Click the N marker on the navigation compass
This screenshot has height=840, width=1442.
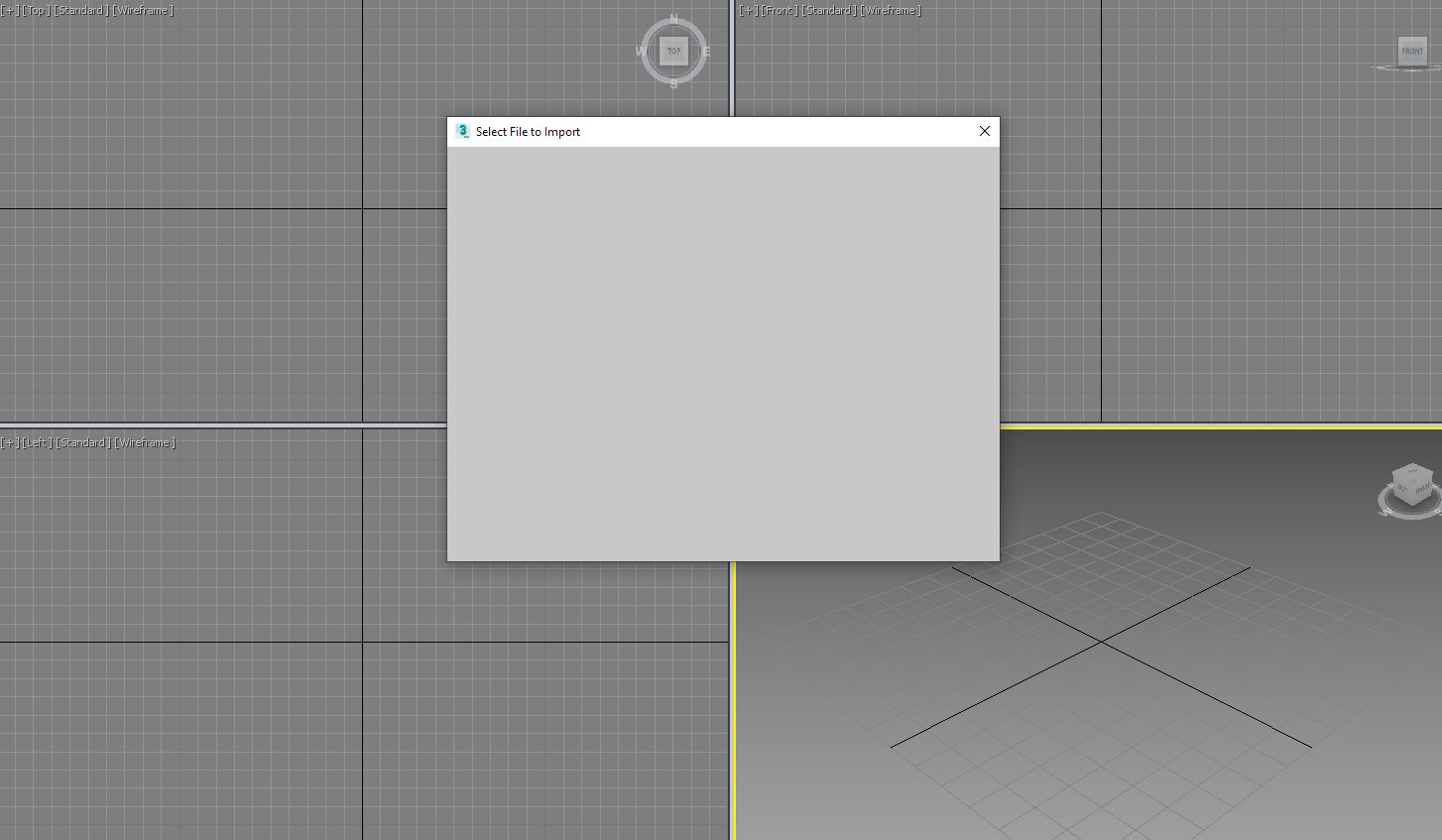click(x=673, y=17)
